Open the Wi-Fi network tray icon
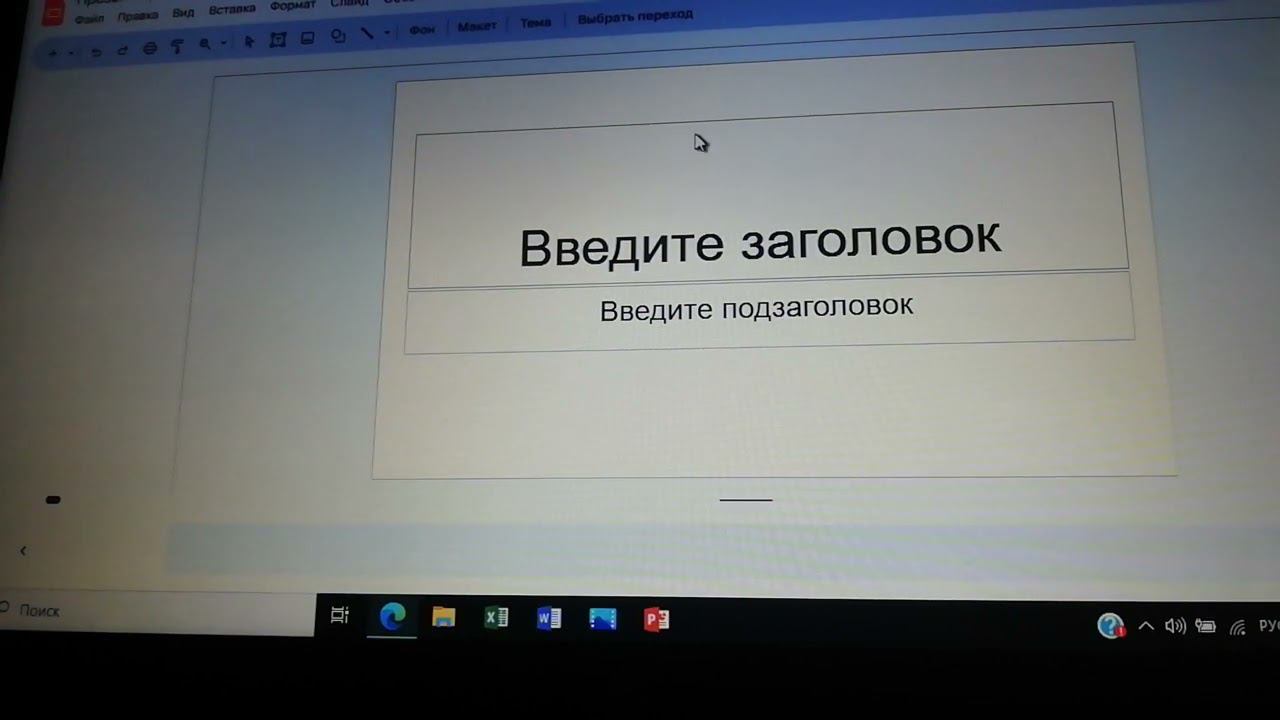Screen dimensions: 1280x720 click(x=1238, y=628)
